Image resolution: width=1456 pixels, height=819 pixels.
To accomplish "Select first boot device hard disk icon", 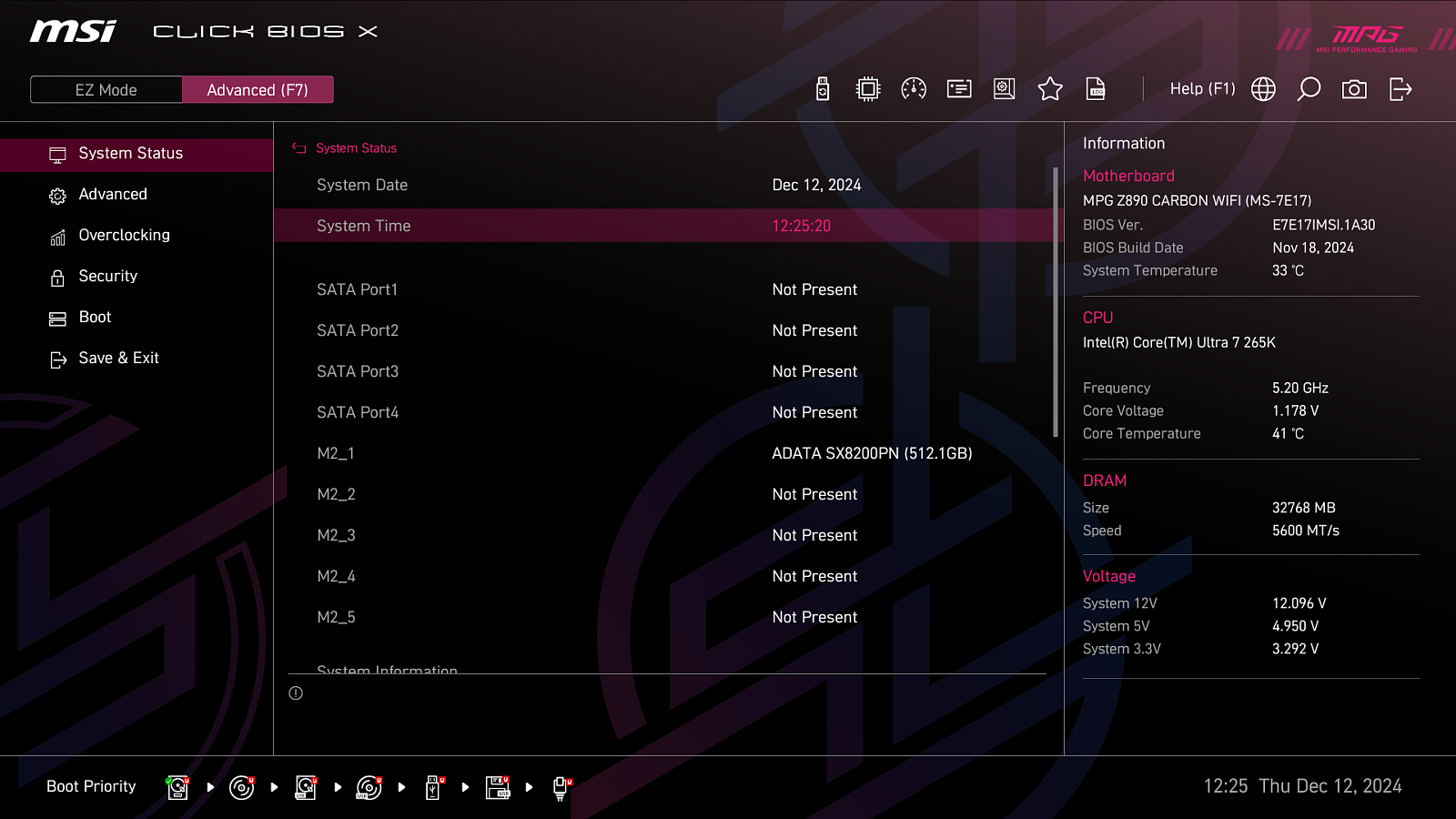I will 177,787.
